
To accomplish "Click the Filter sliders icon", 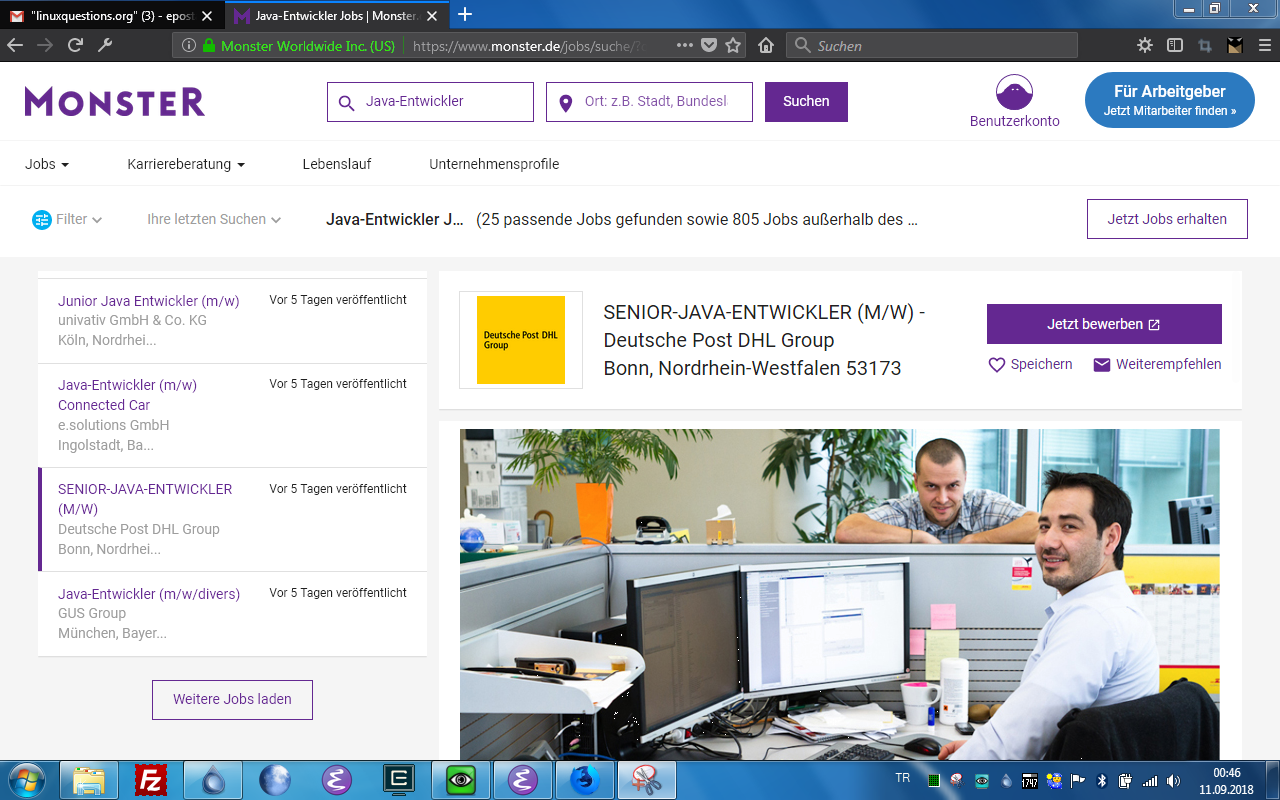I will (41, 219).
